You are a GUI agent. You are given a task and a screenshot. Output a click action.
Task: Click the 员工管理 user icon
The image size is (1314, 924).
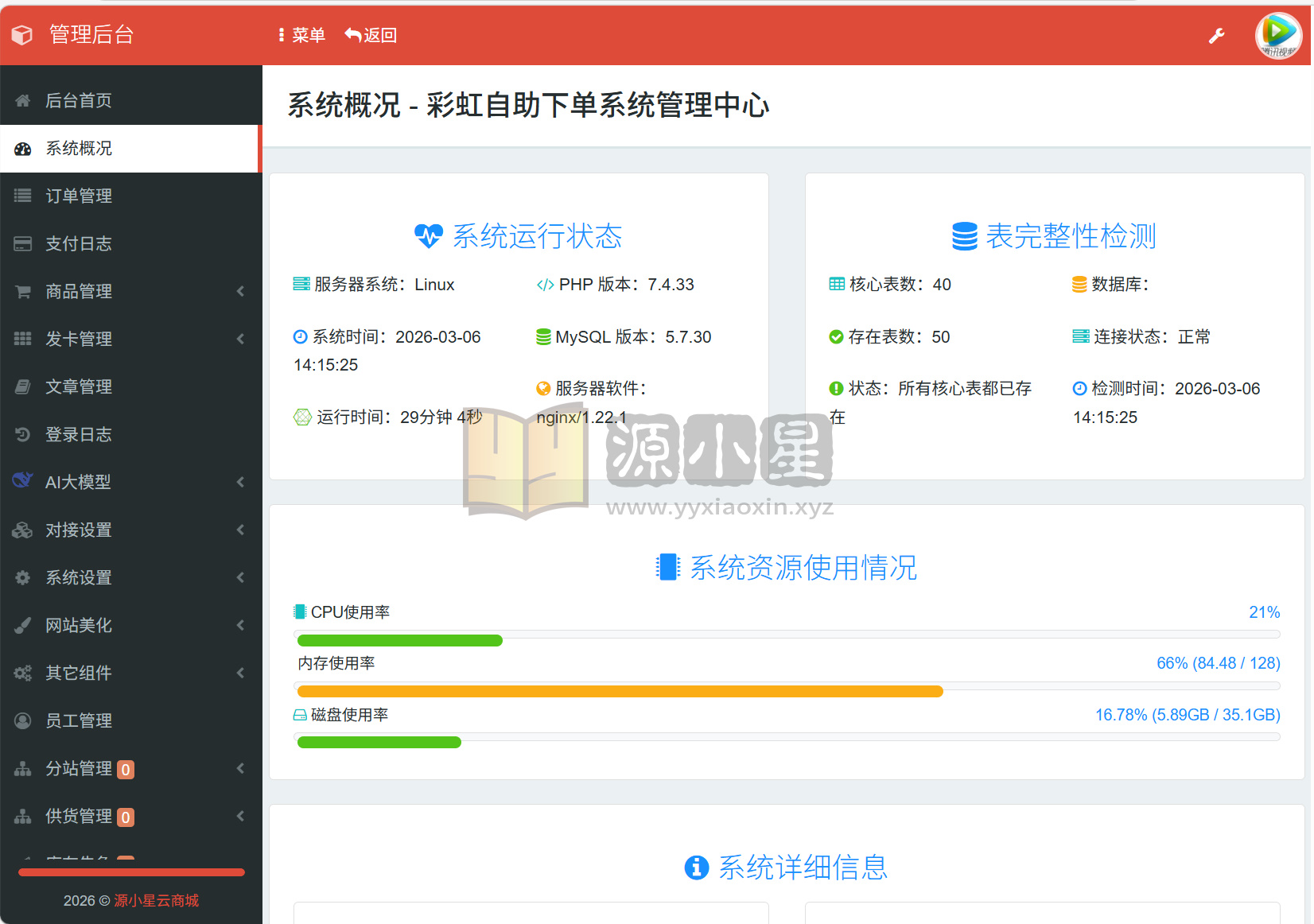[22, 720]
